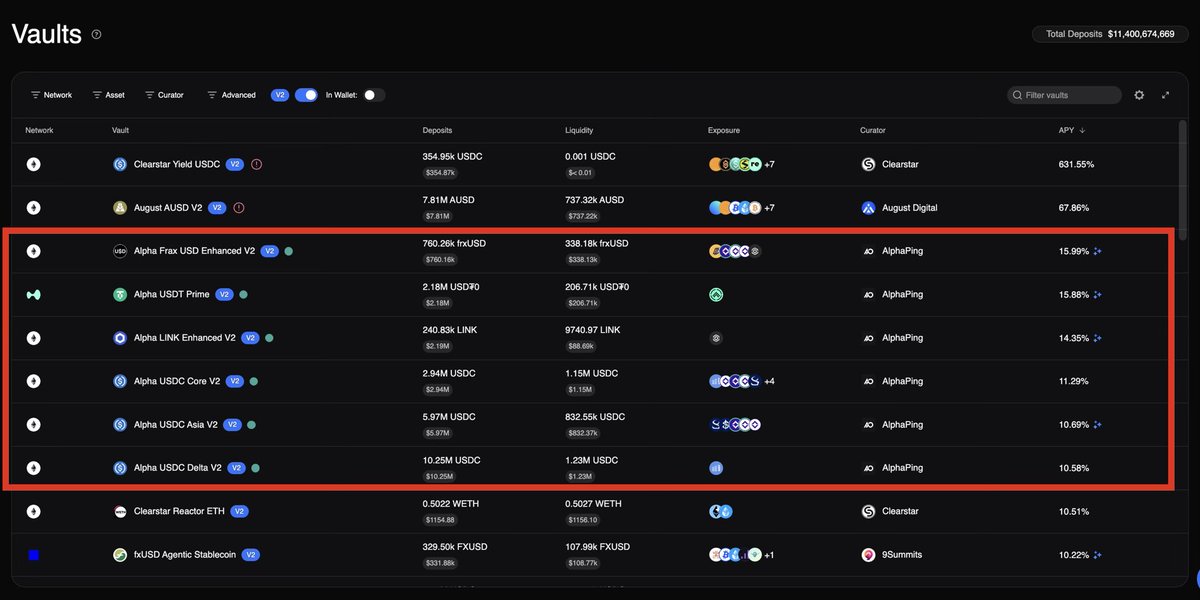Click the Alpha USDT Prime token icon
Viewport: 1200px width, 600px height.
click(120, 295)
